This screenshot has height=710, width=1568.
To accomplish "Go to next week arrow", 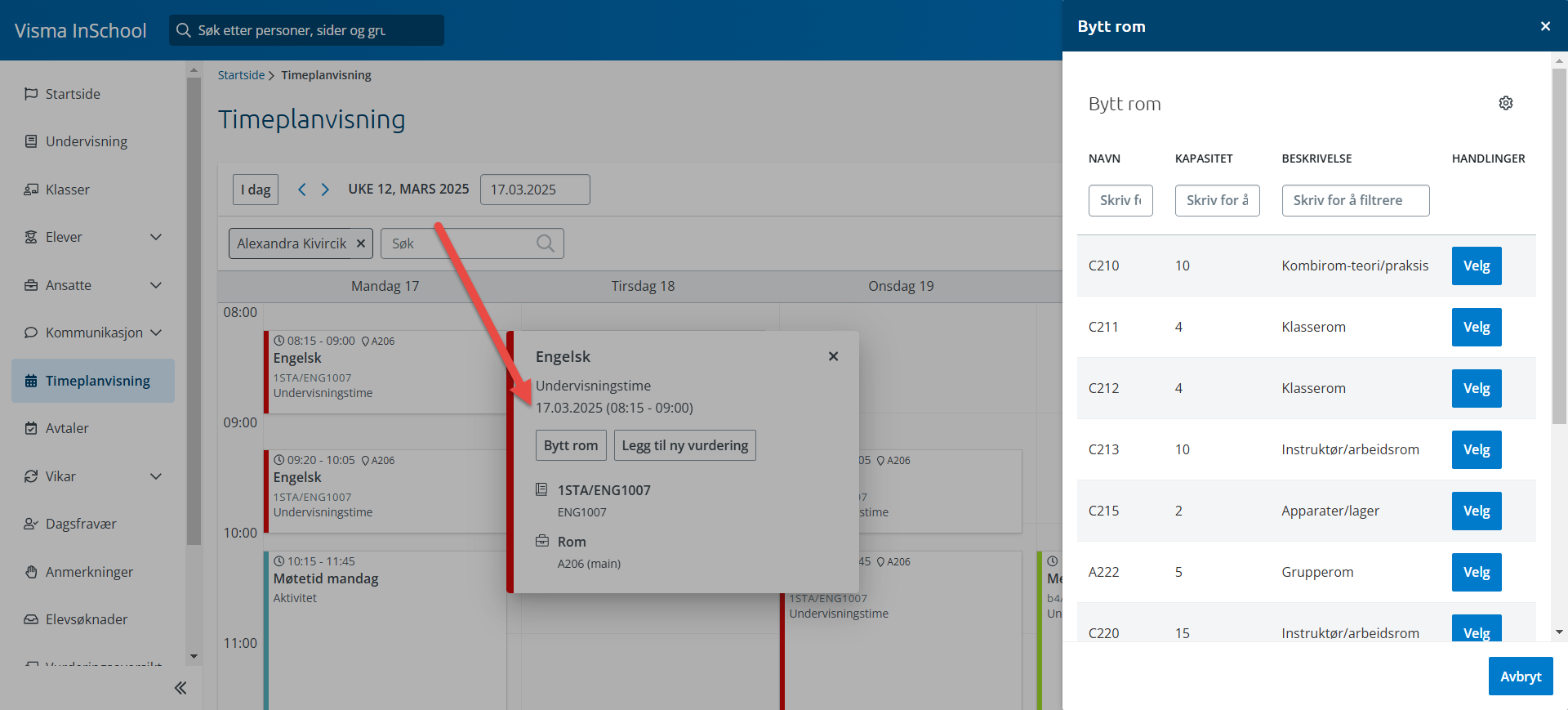I will [325, 190].
